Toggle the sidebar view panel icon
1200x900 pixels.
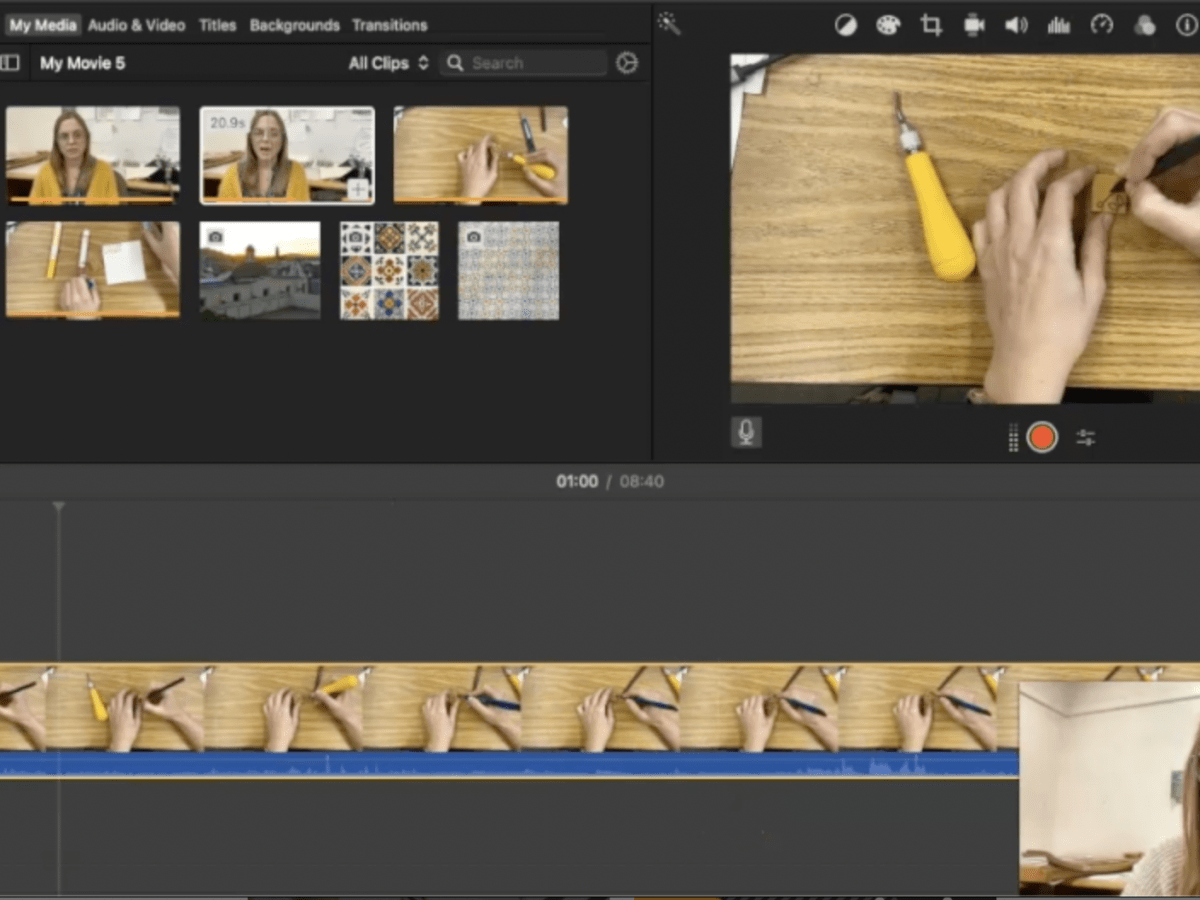(x=12, y=63)
